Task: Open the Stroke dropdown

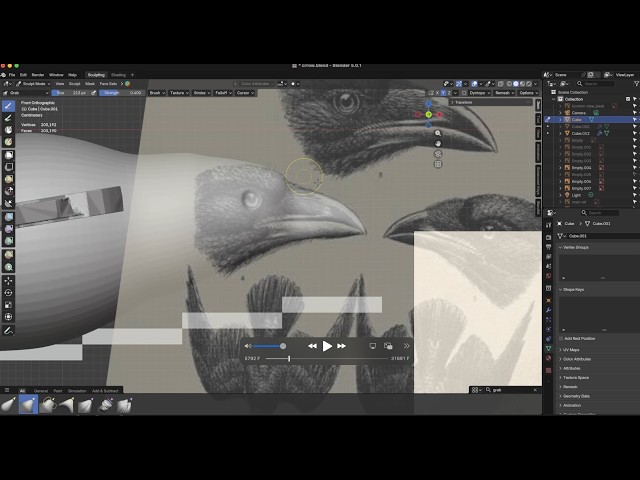Action: (202, 93)
